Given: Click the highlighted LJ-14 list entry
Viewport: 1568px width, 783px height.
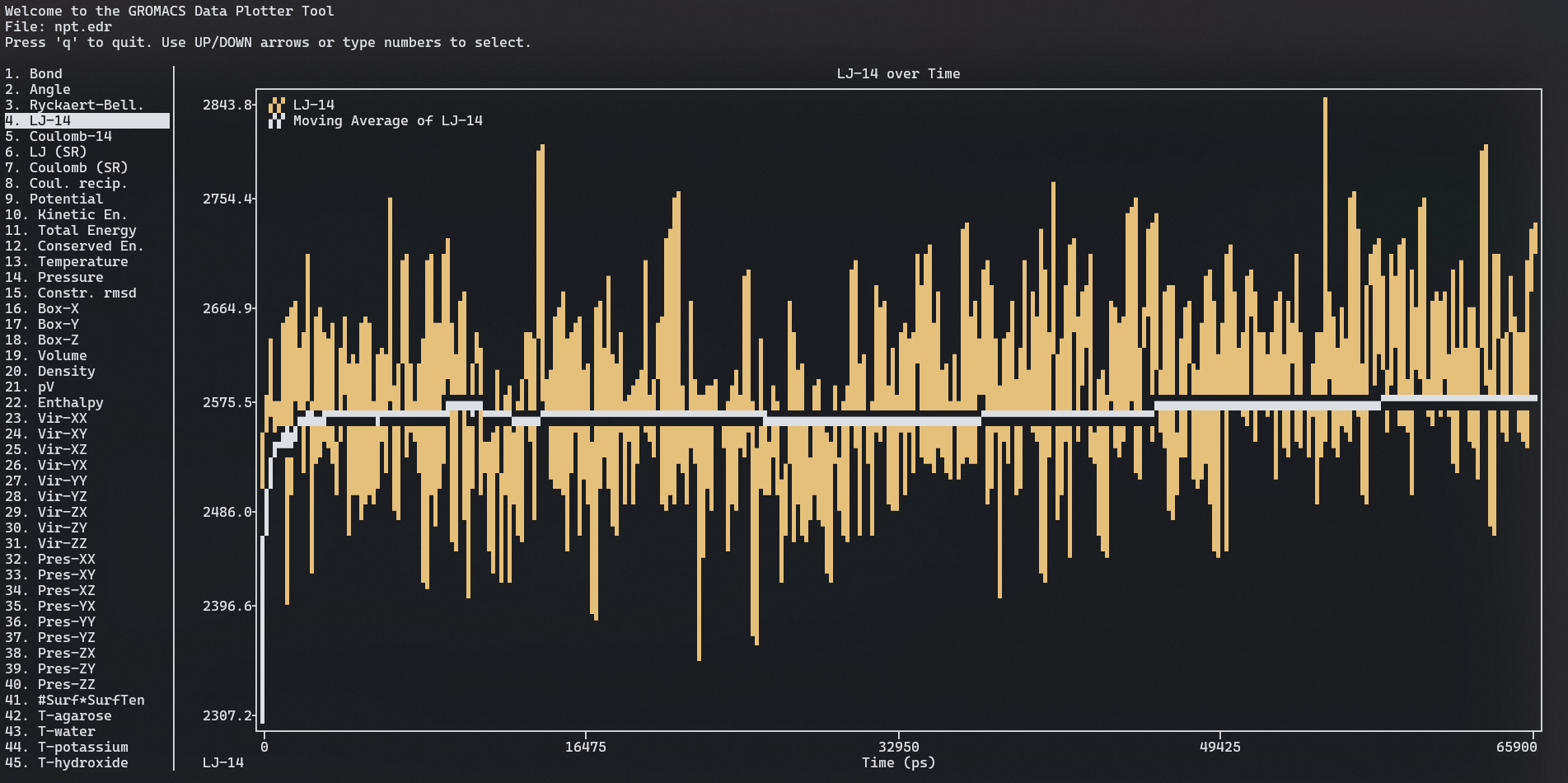Looking at the screenshot, I should pyautogui.click(x=87, y=120).
